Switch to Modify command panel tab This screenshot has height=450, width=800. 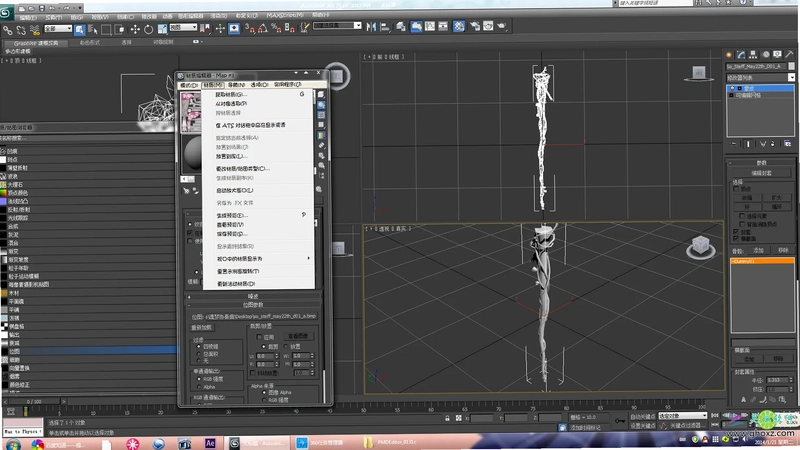pos(741,55)
